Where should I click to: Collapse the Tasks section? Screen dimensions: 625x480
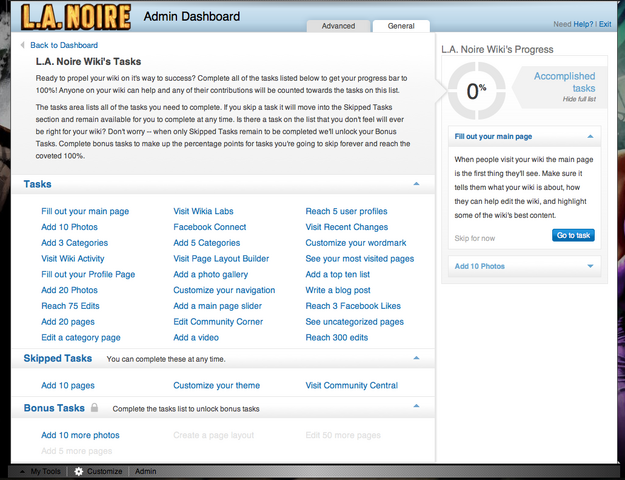416,184
